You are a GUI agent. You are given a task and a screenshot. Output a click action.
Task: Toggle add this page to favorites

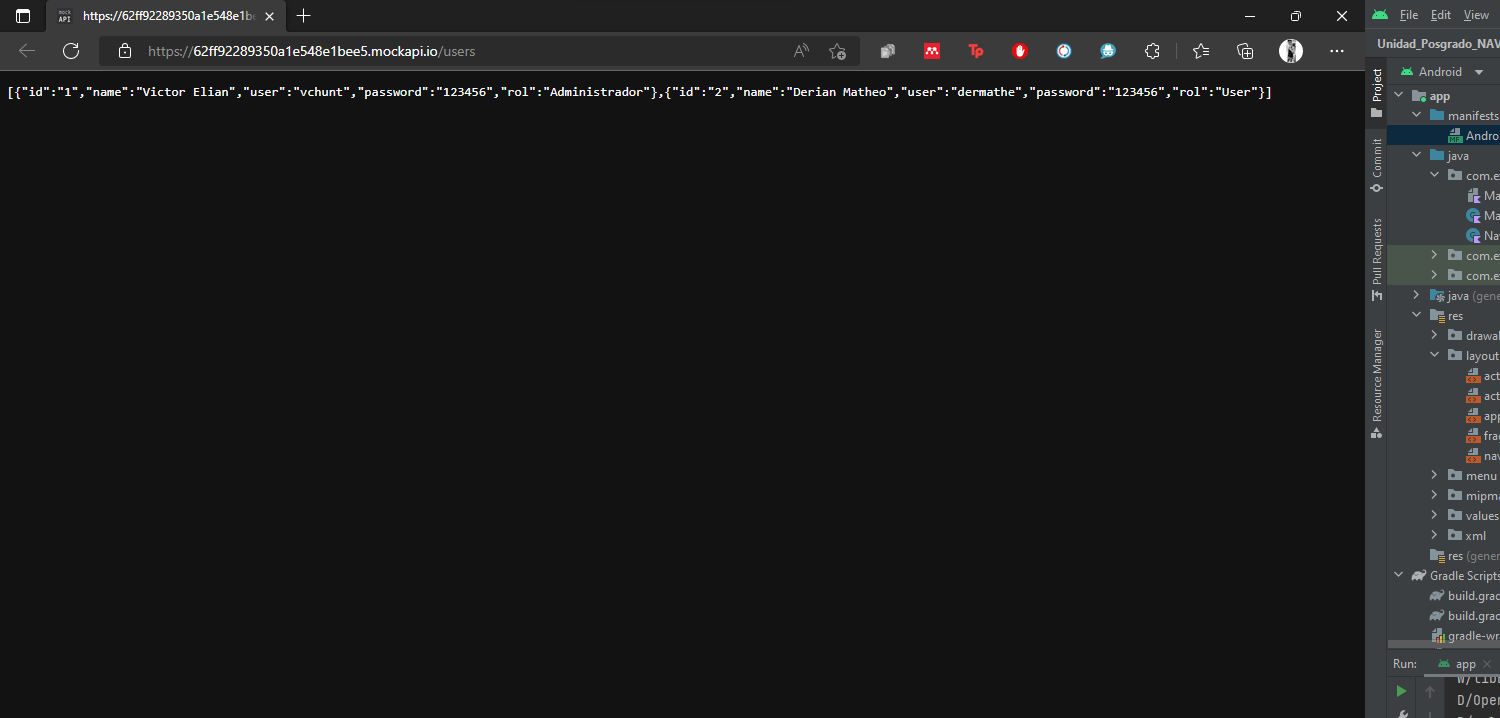tap(838, 50)
